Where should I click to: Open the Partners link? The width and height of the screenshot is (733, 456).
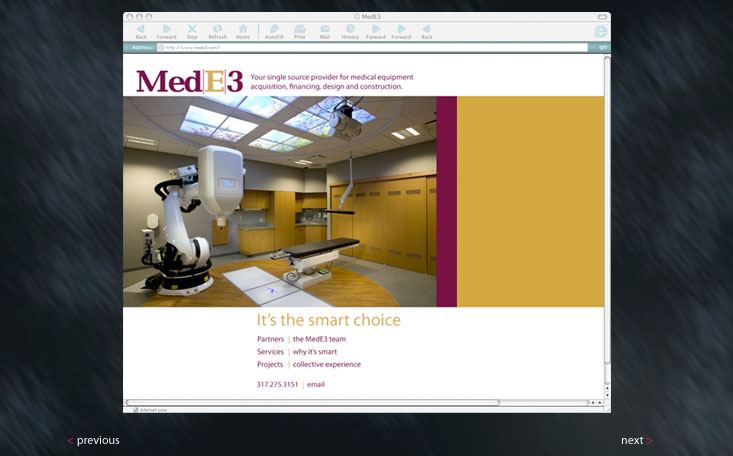point(270,339)
